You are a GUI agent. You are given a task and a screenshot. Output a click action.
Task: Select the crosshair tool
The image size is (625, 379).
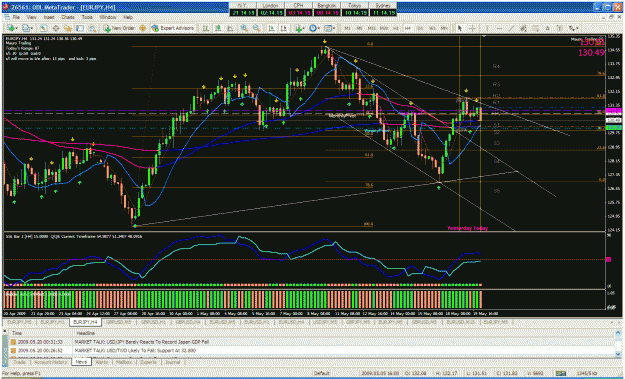[x=472, y=28]
